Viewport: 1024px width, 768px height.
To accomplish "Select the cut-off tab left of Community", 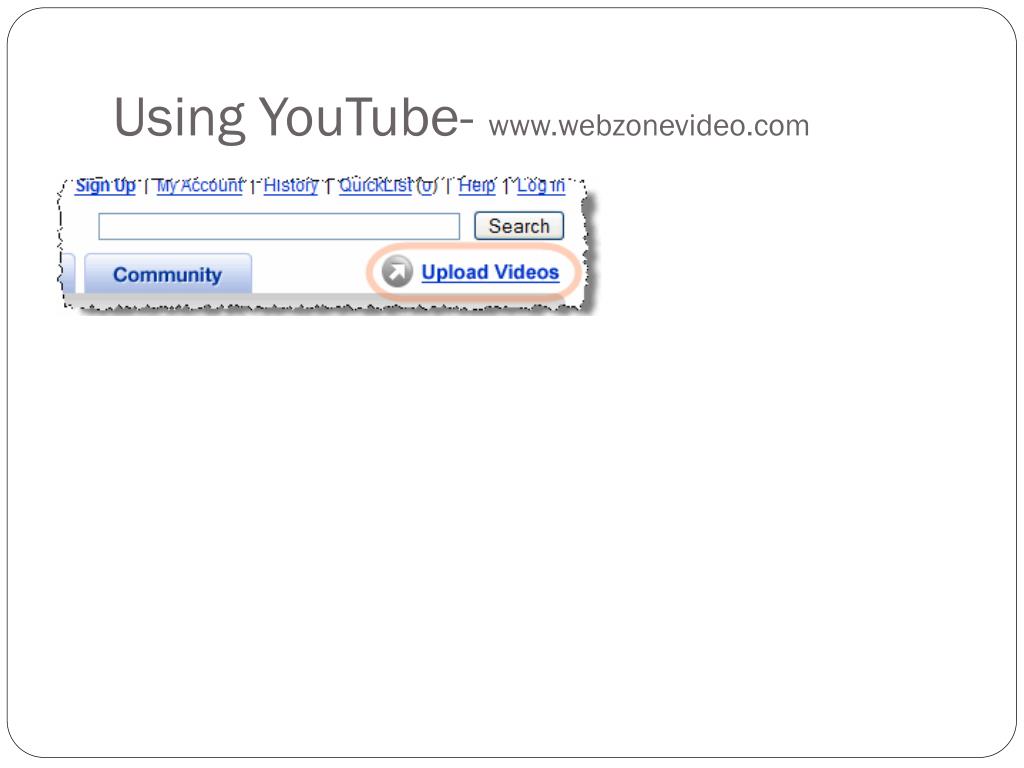I will pos(69,274).
